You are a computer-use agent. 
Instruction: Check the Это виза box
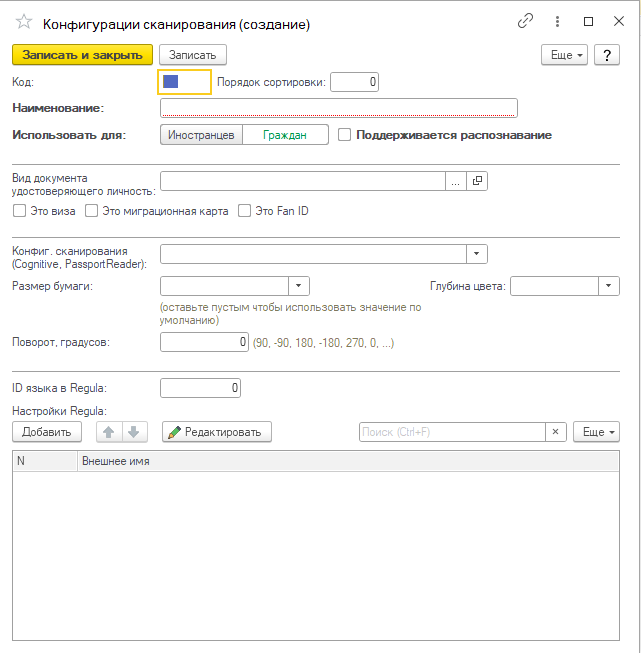tap(19, 211)
